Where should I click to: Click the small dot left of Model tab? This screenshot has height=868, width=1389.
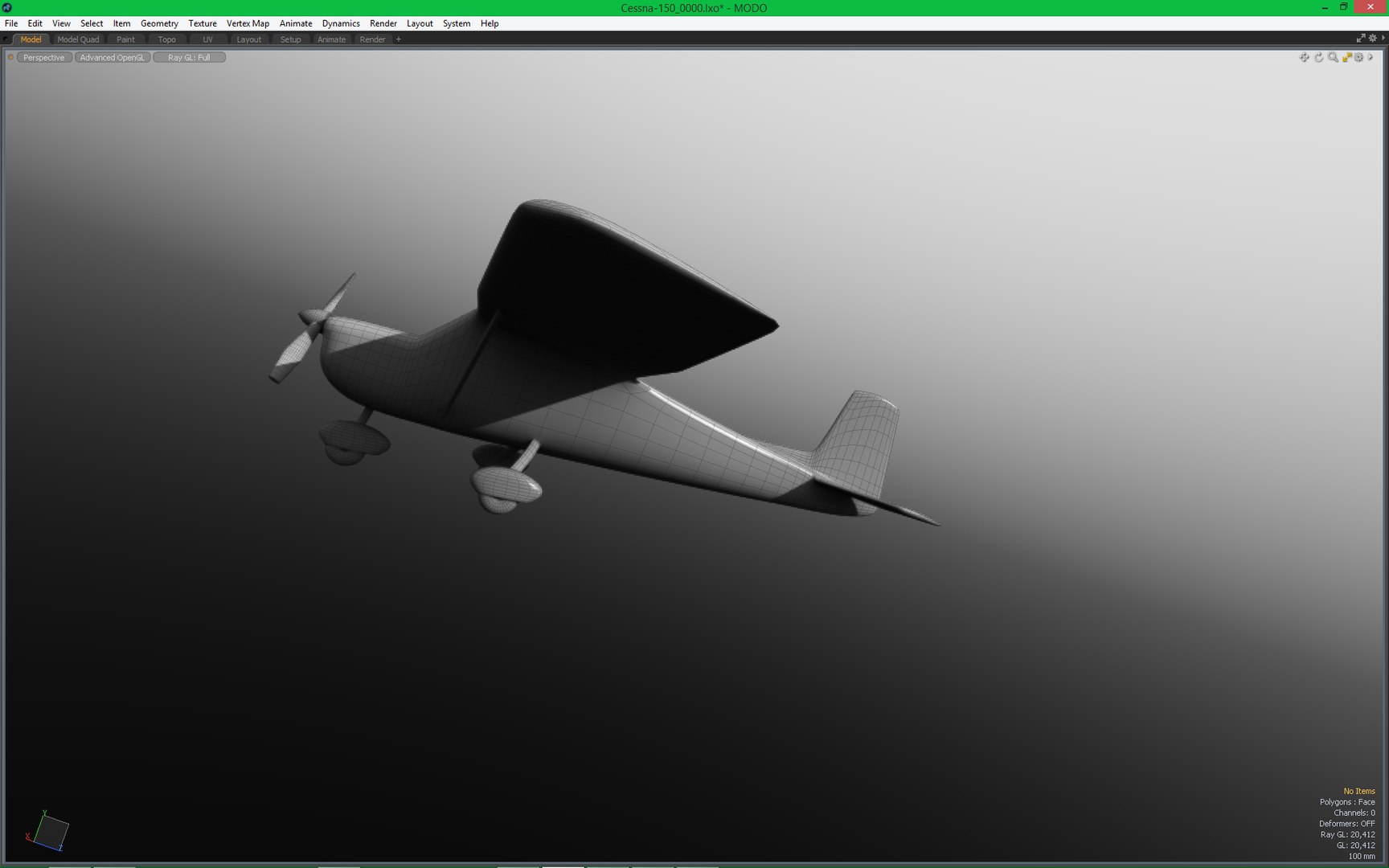[x=6, y=39]
